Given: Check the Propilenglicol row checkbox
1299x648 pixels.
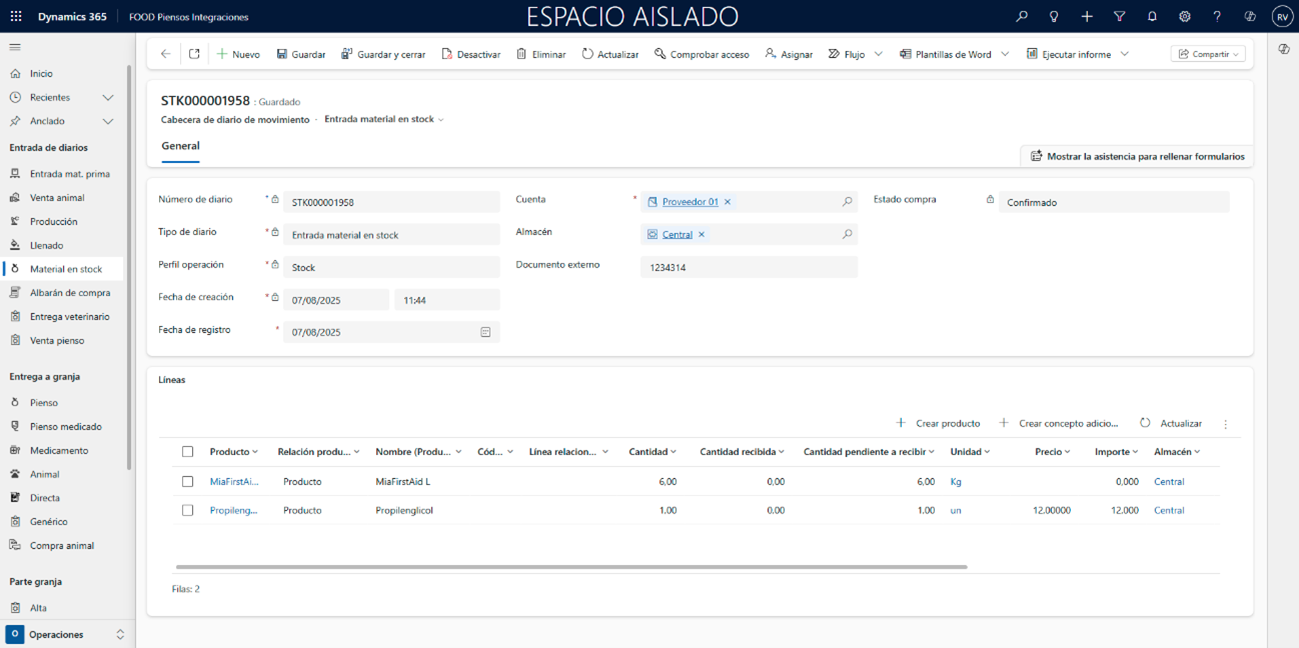Looking at the screenshot, I should tap(187, 510).
